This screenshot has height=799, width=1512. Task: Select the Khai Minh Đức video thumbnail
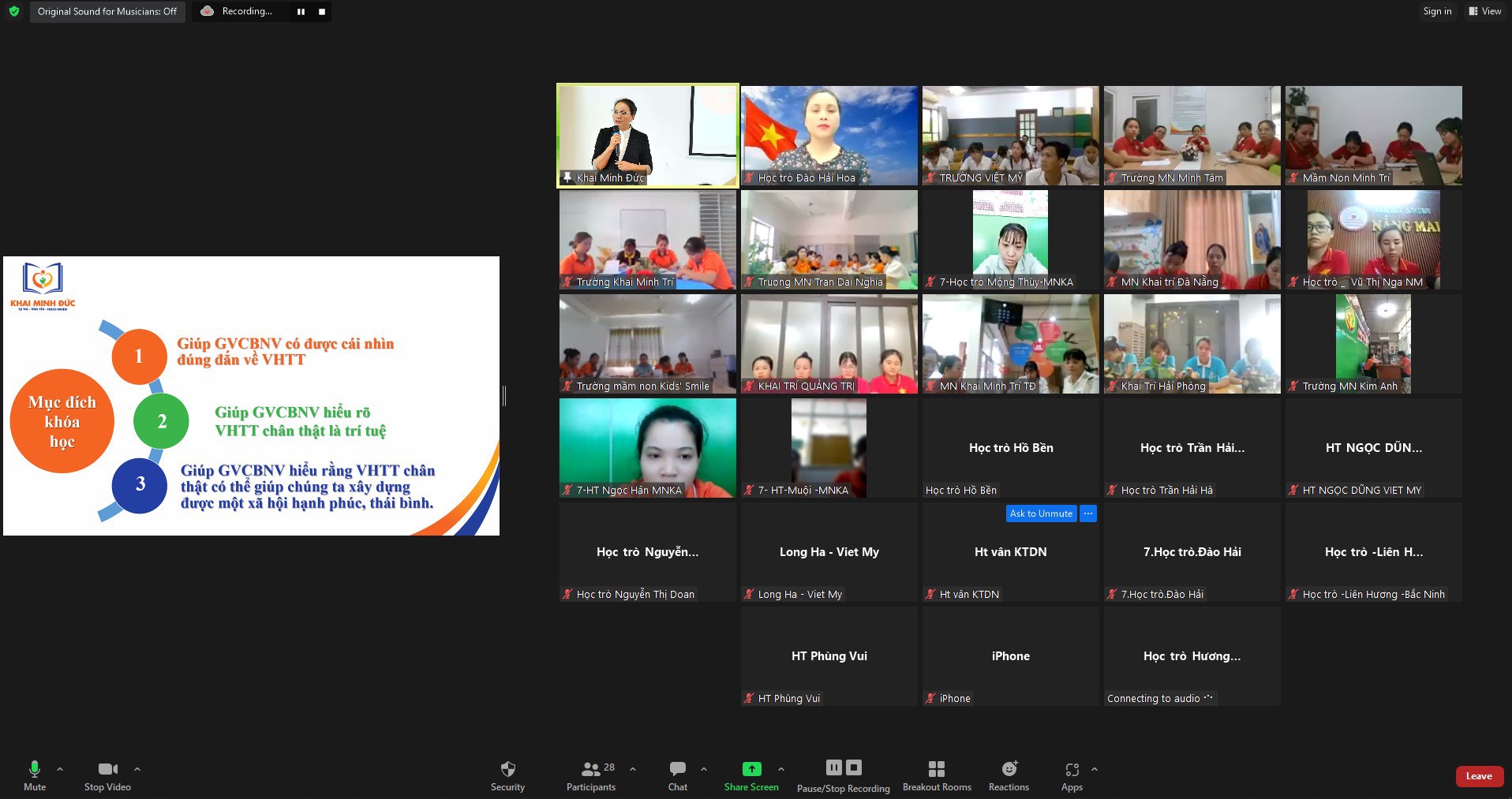pos(647,135)
